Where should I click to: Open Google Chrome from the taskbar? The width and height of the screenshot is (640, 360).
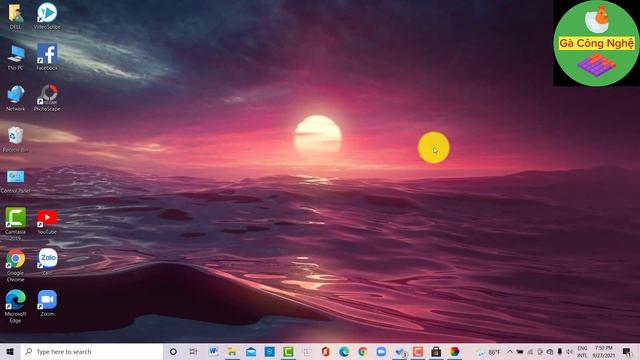[x=362, y=351]
